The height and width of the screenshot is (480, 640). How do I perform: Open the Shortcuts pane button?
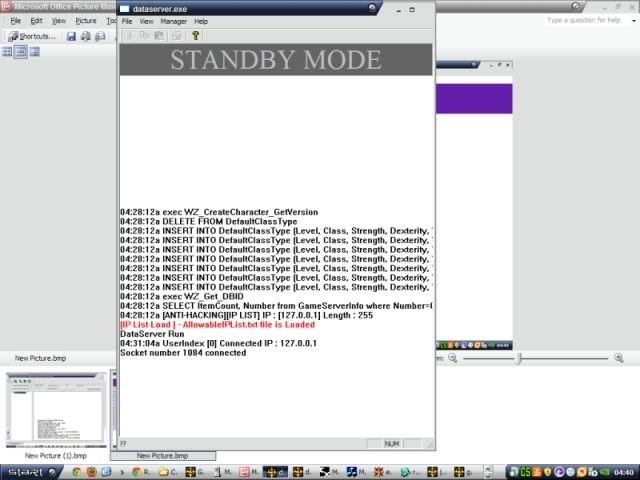tap(32, 36)
